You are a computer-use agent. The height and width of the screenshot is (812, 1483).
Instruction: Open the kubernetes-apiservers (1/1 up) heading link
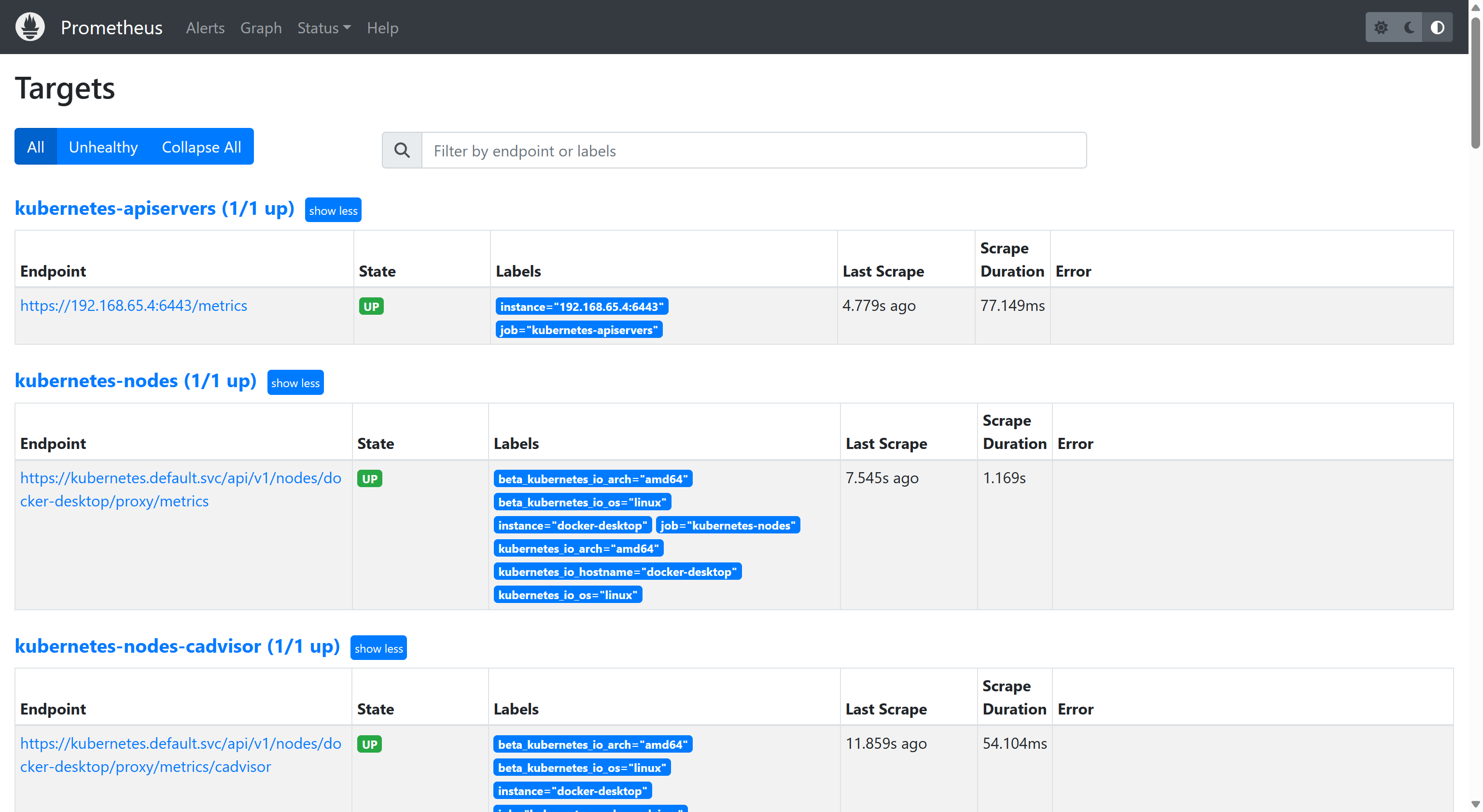154,208
